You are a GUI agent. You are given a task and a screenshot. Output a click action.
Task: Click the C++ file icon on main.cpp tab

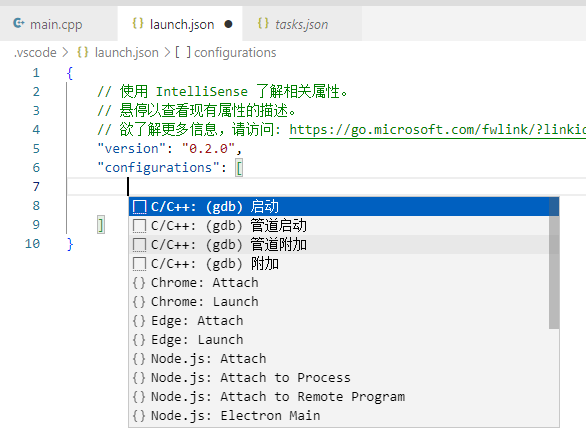pos(19,24)
